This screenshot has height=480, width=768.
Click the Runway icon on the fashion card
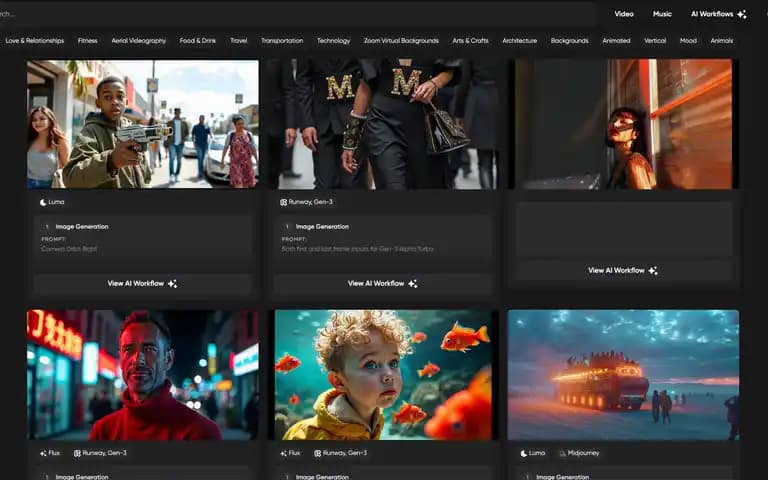(x=283, y=202)
